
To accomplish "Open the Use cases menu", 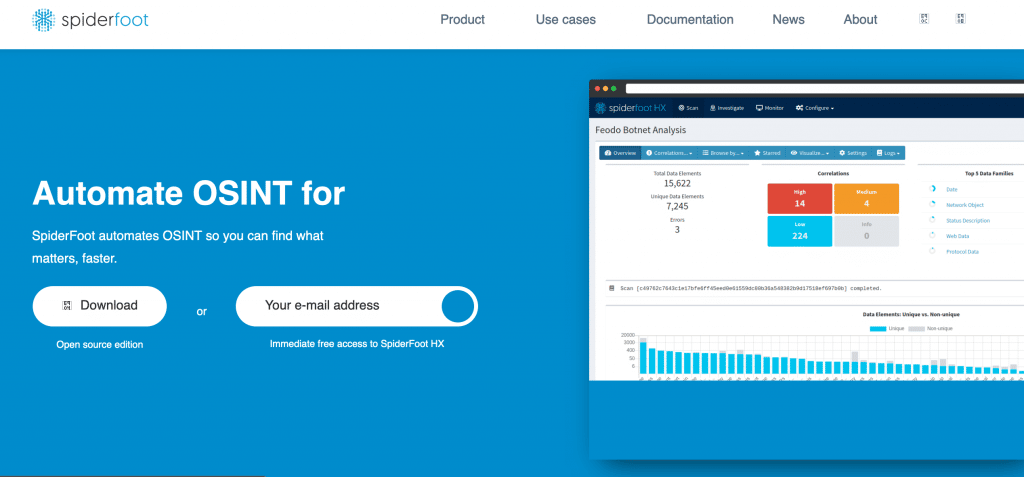I will 566,20.
